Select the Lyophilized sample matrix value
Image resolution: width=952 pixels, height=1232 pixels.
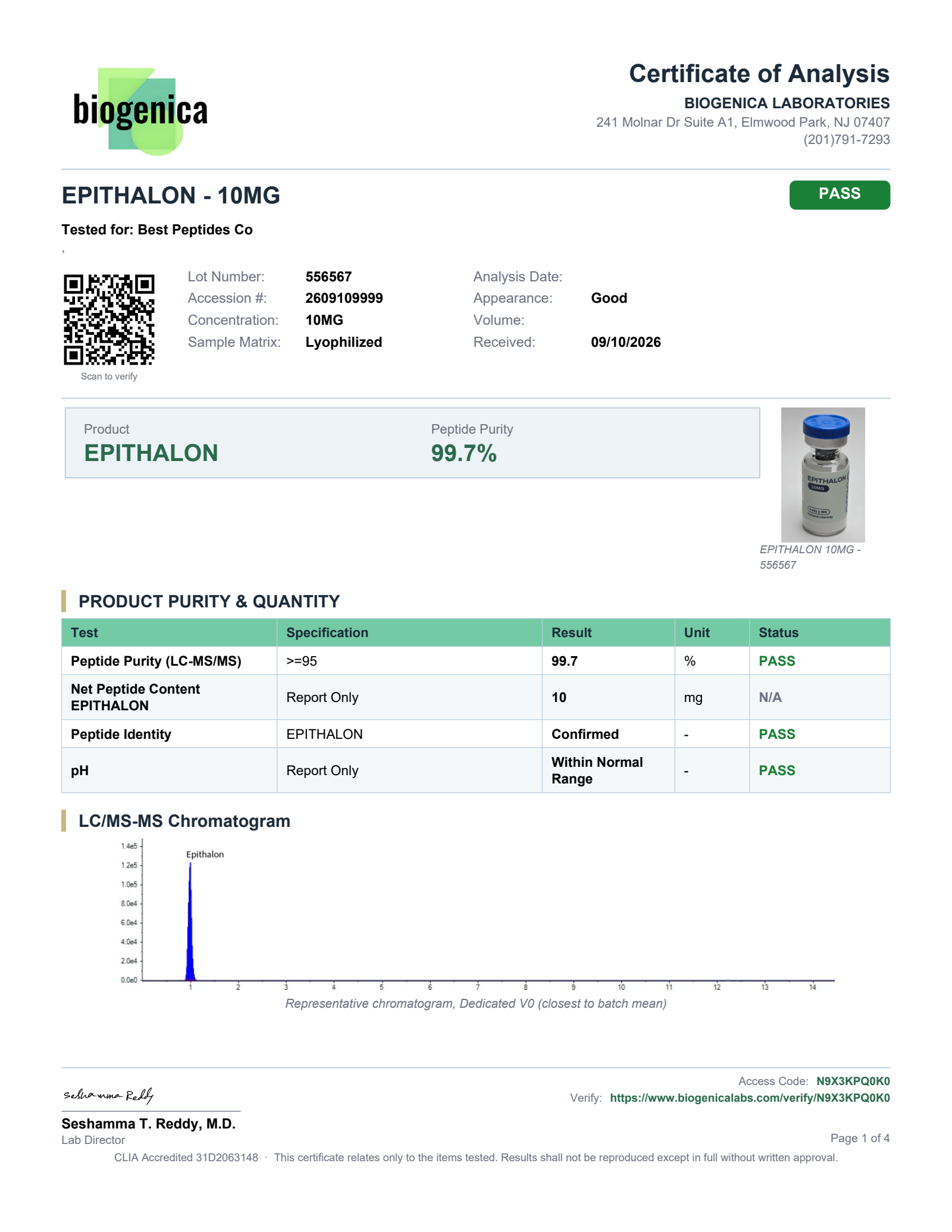coord(343,342)
